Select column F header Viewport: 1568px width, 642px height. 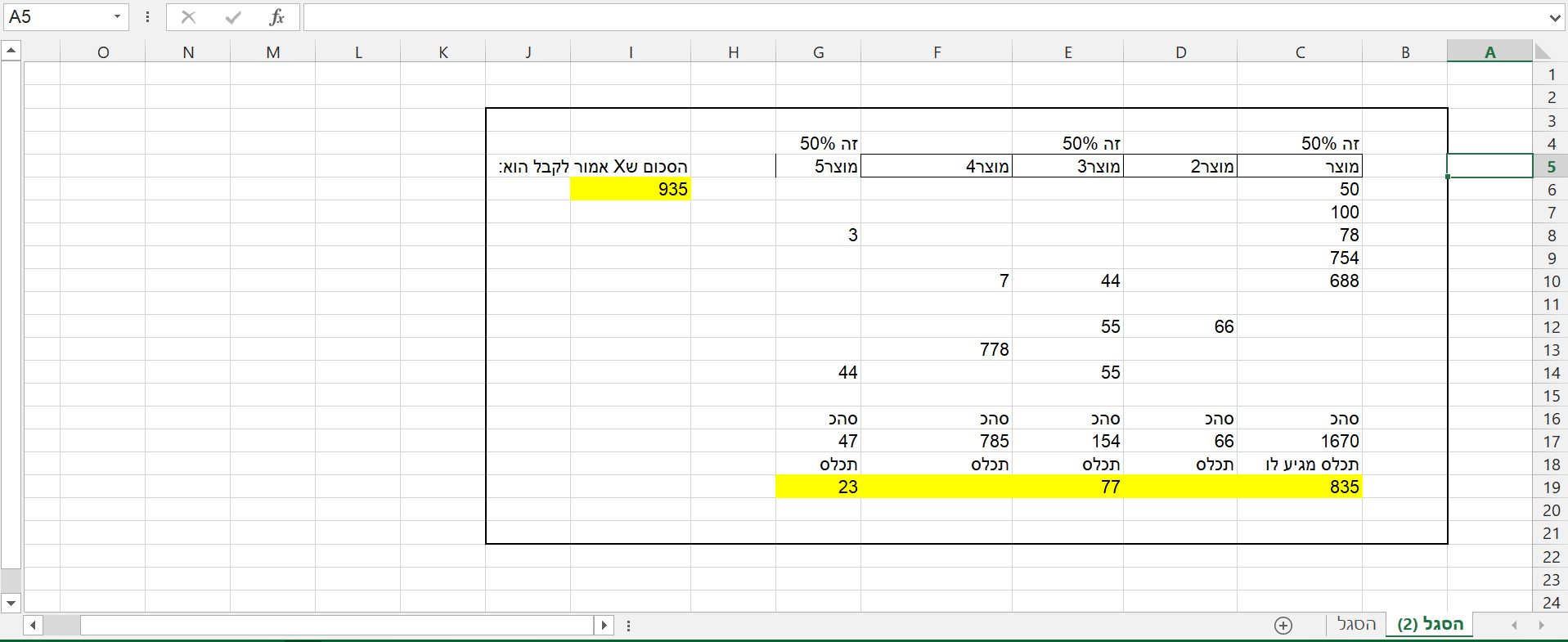[x=937, y=52]
